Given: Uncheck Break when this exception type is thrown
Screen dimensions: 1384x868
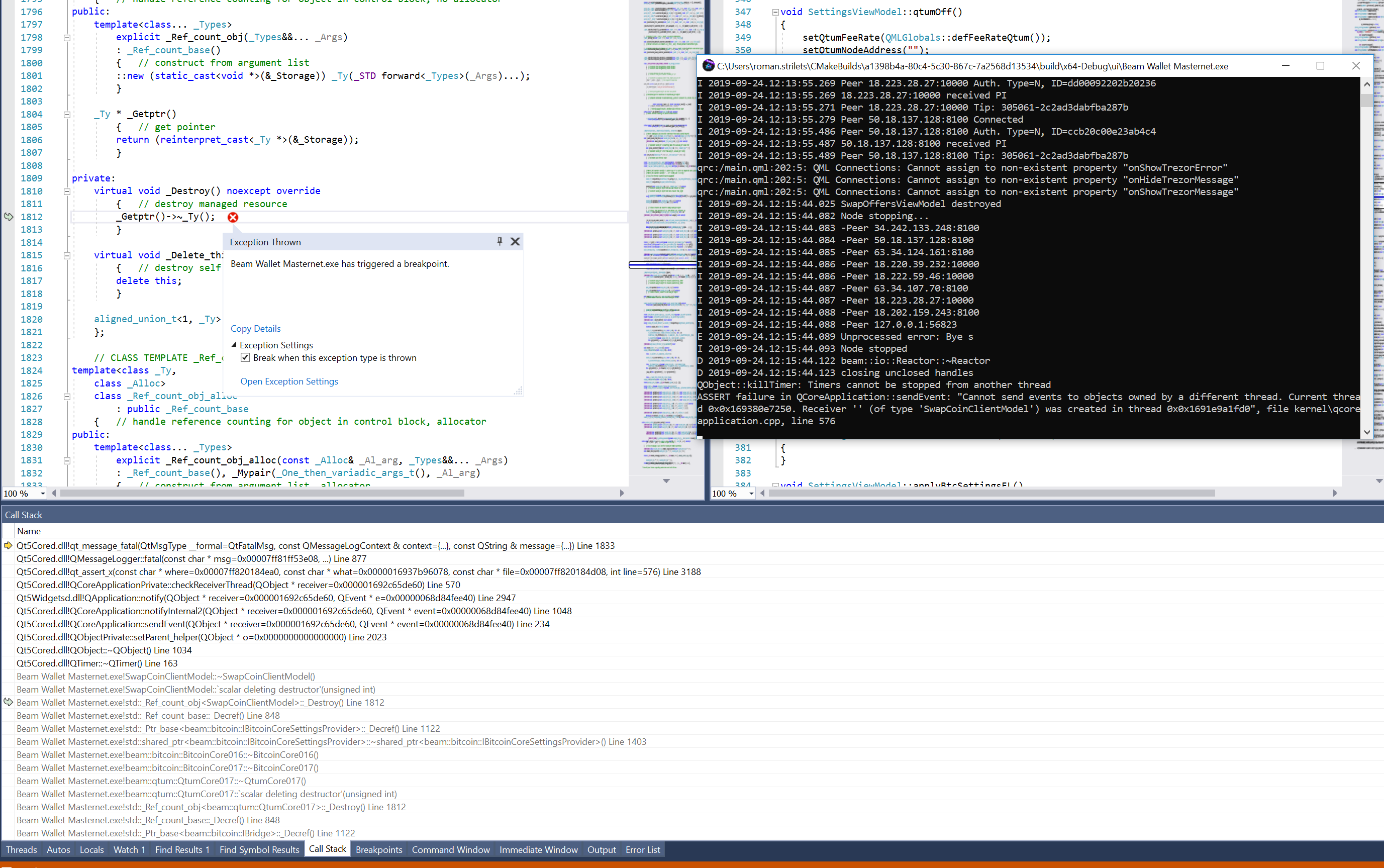Looking at the screenshot, I should pyautogui.click(x=245, y=357).
